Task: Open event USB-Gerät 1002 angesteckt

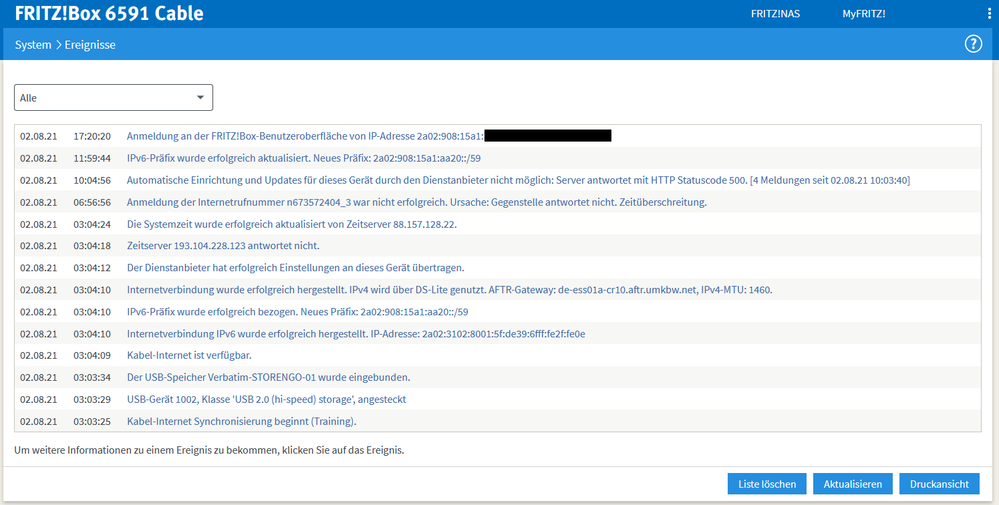Action: pyautogui.click(x=266, y=399)
